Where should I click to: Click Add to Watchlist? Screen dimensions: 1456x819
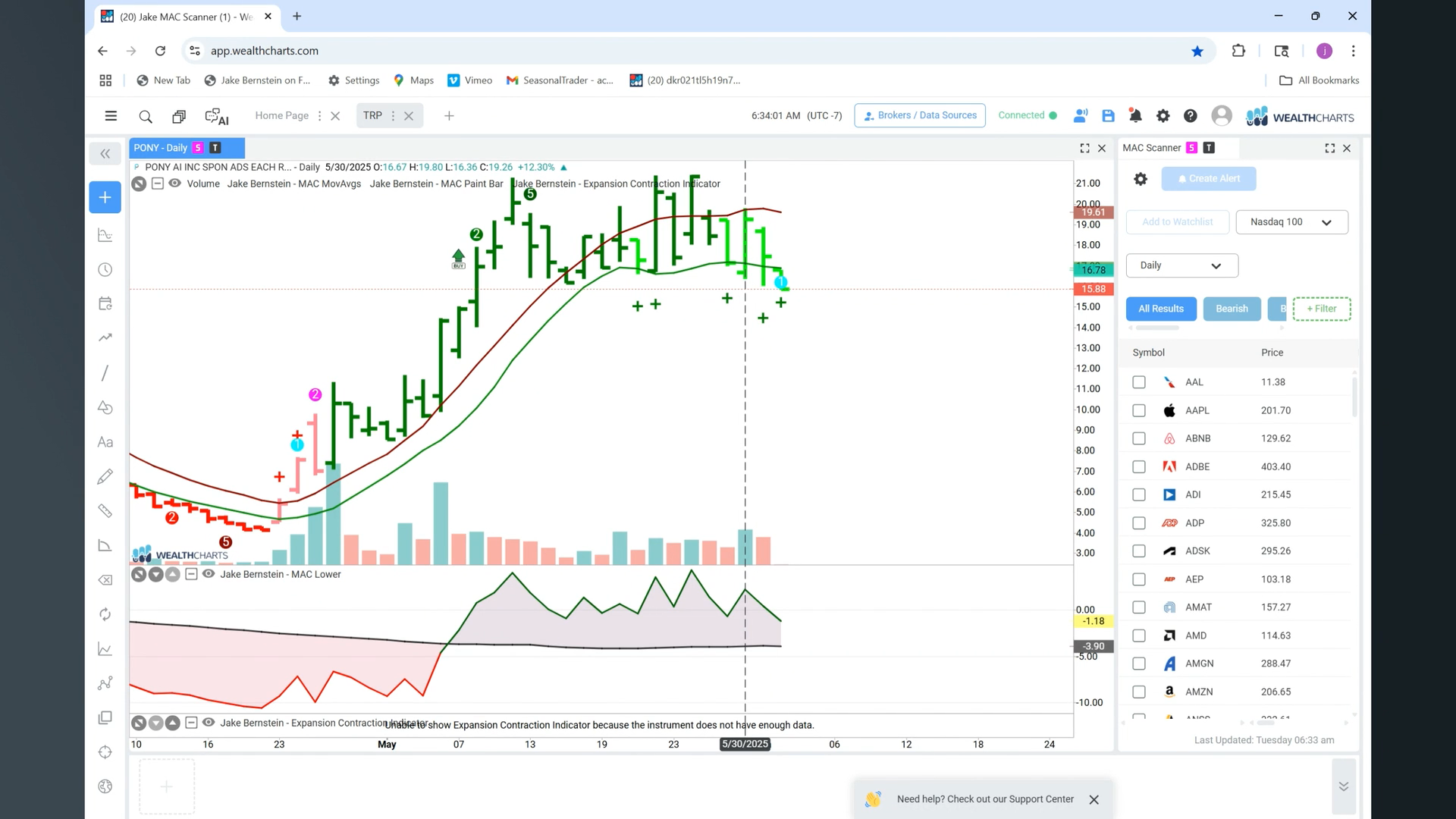1177,222
